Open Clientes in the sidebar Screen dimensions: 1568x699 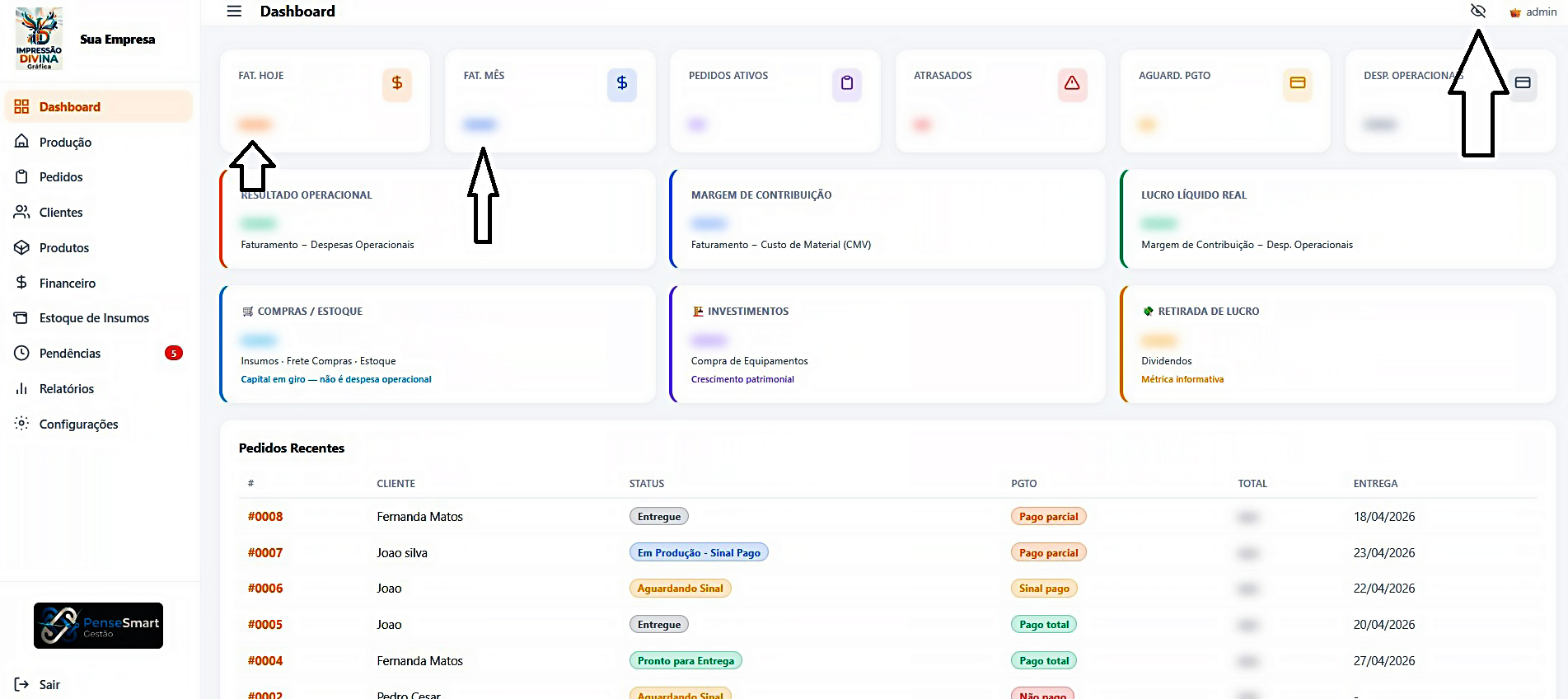coord(99,212)
